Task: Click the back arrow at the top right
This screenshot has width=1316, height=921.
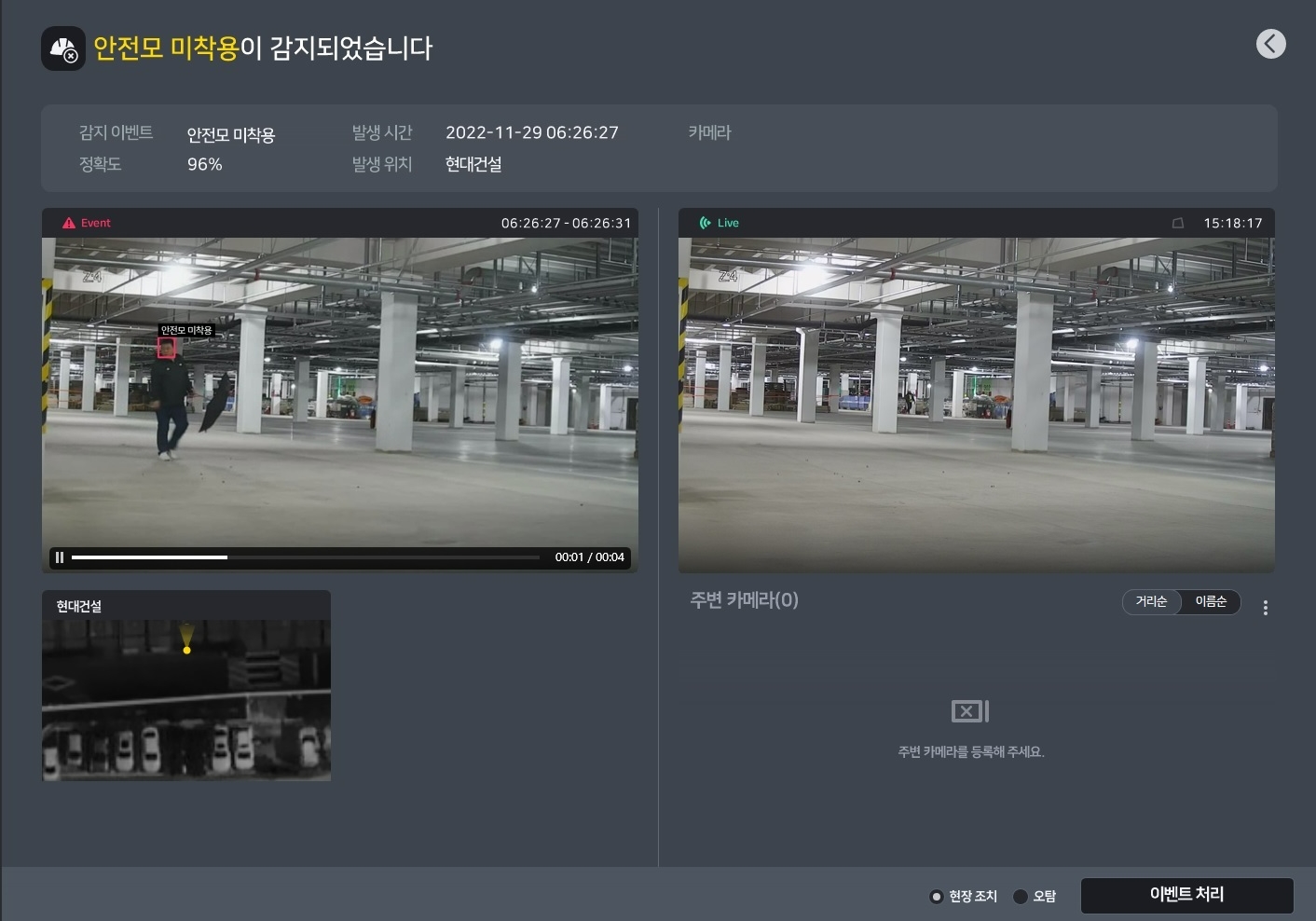Action: pos(1270,44)
